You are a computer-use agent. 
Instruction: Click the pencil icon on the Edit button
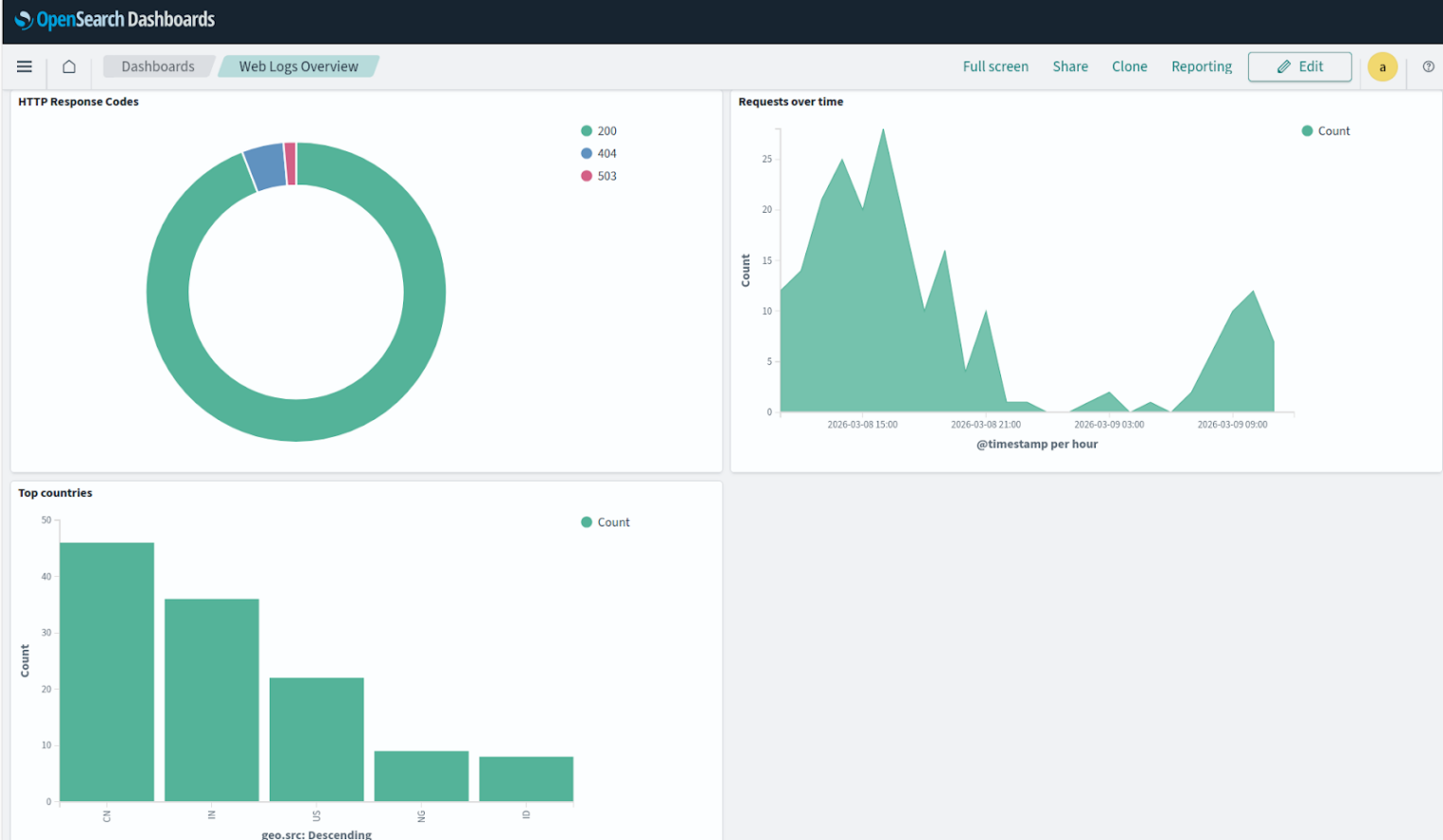(1284, 66)
